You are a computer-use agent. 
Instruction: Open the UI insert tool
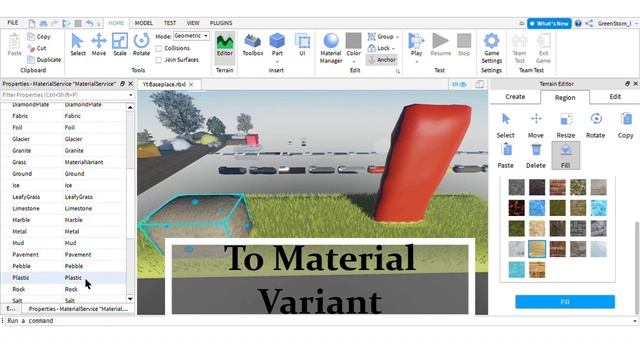point(302,45)
